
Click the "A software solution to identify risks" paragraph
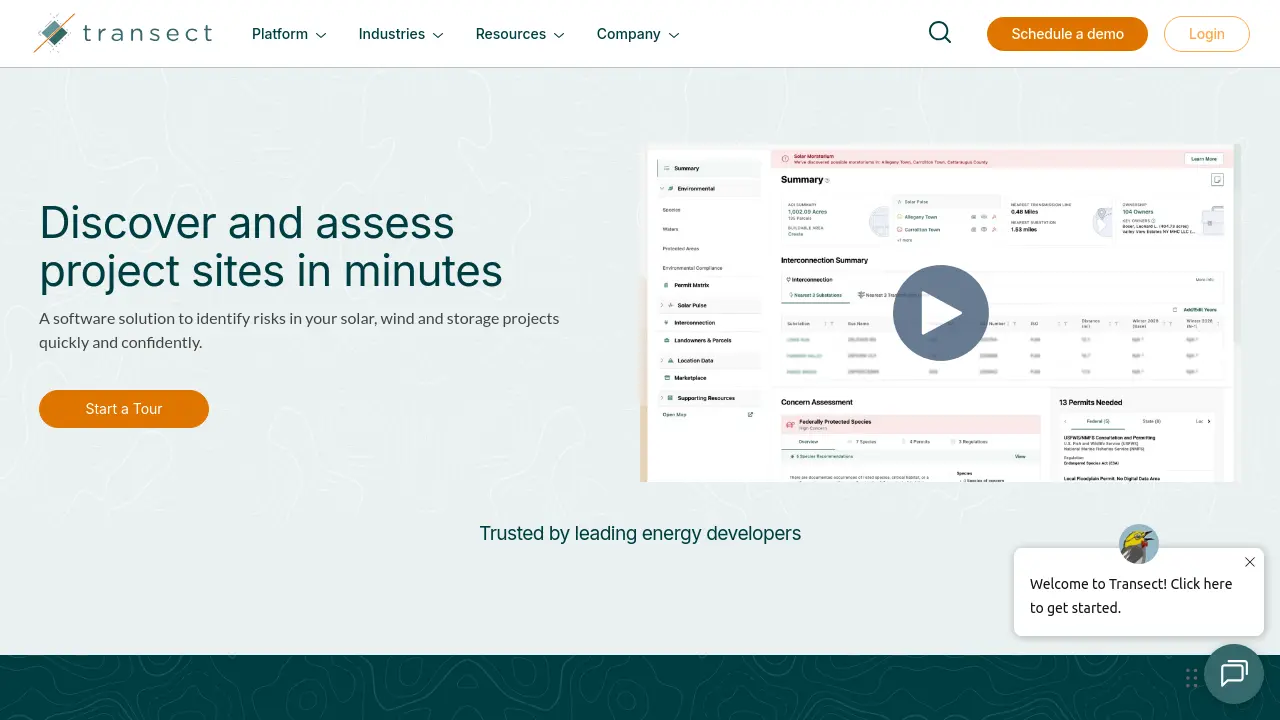point(299,330)
